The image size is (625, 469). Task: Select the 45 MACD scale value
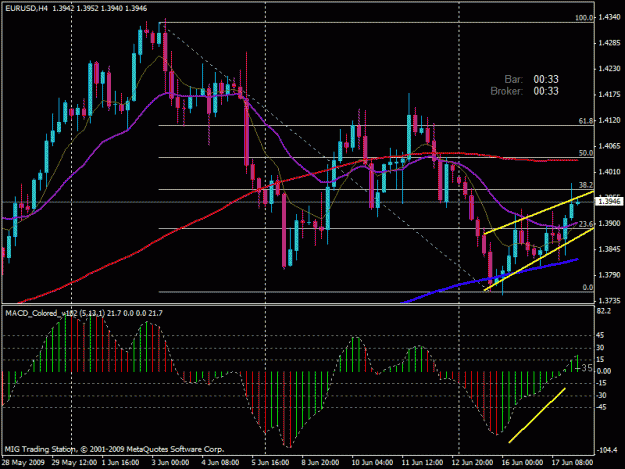pos(600,336)
